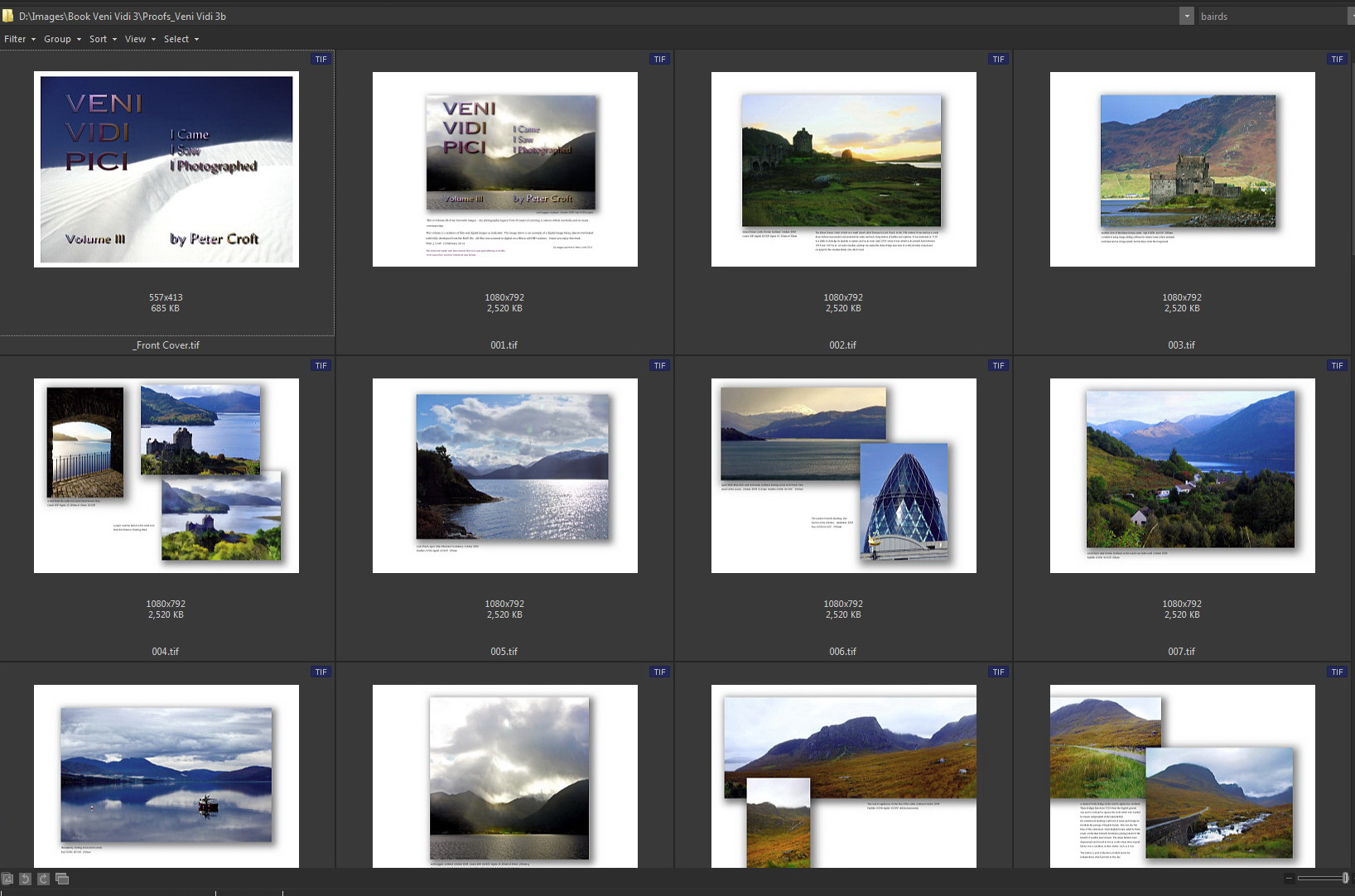
Task: Open the Sort dropdown menu
Action: coord(103,39)
